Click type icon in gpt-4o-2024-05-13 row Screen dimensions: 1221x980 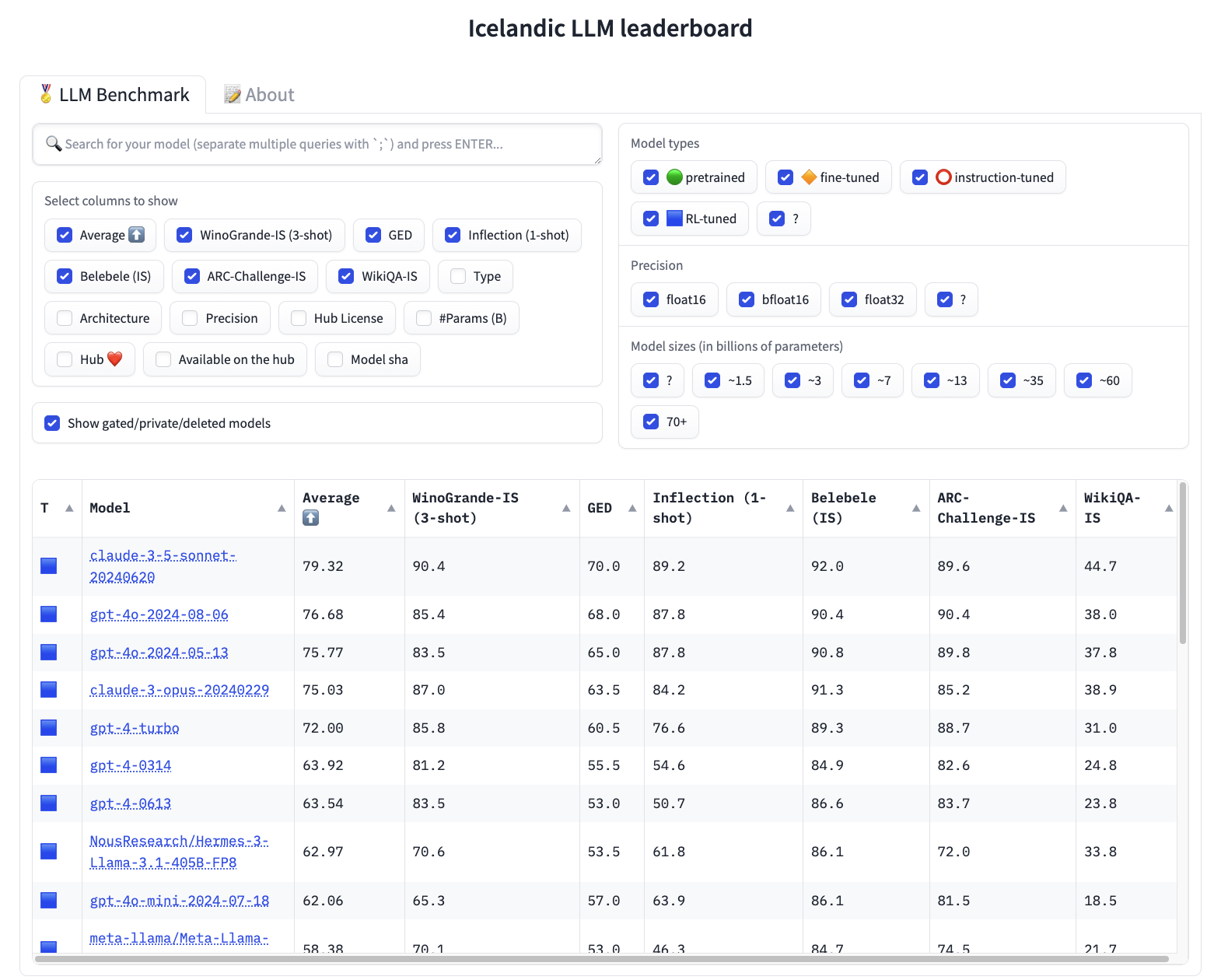[x=48, y=652]
